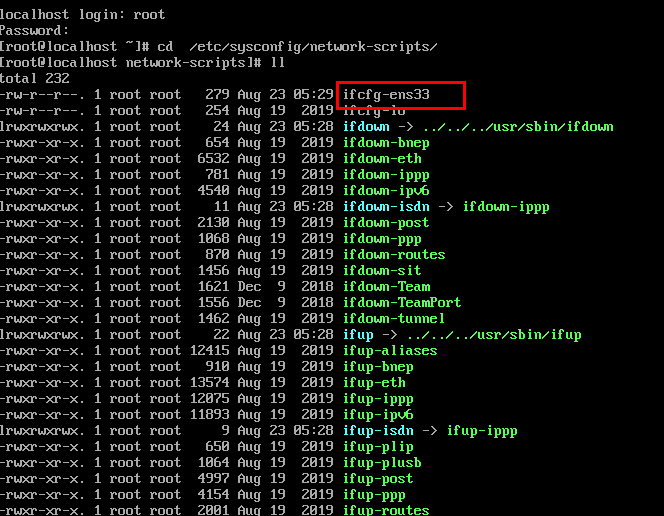The height and width of the screenshot is (516, 664).
Task: Click the 'total 232' line
Action: pos(35,79)
